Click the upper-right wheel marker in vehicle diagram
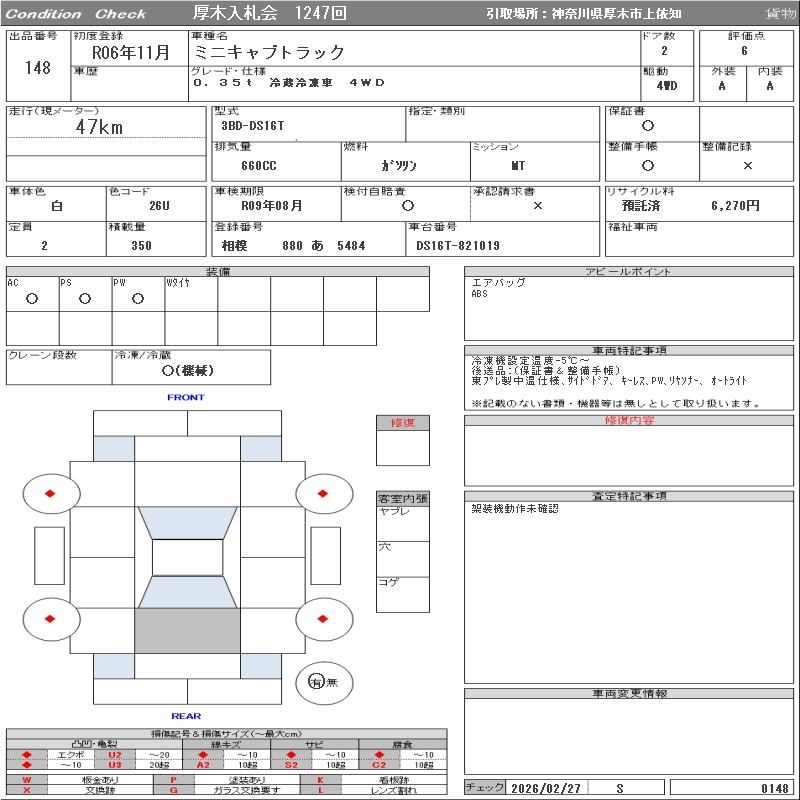Screen dimensions: 800x800 [x=324, y=493]
